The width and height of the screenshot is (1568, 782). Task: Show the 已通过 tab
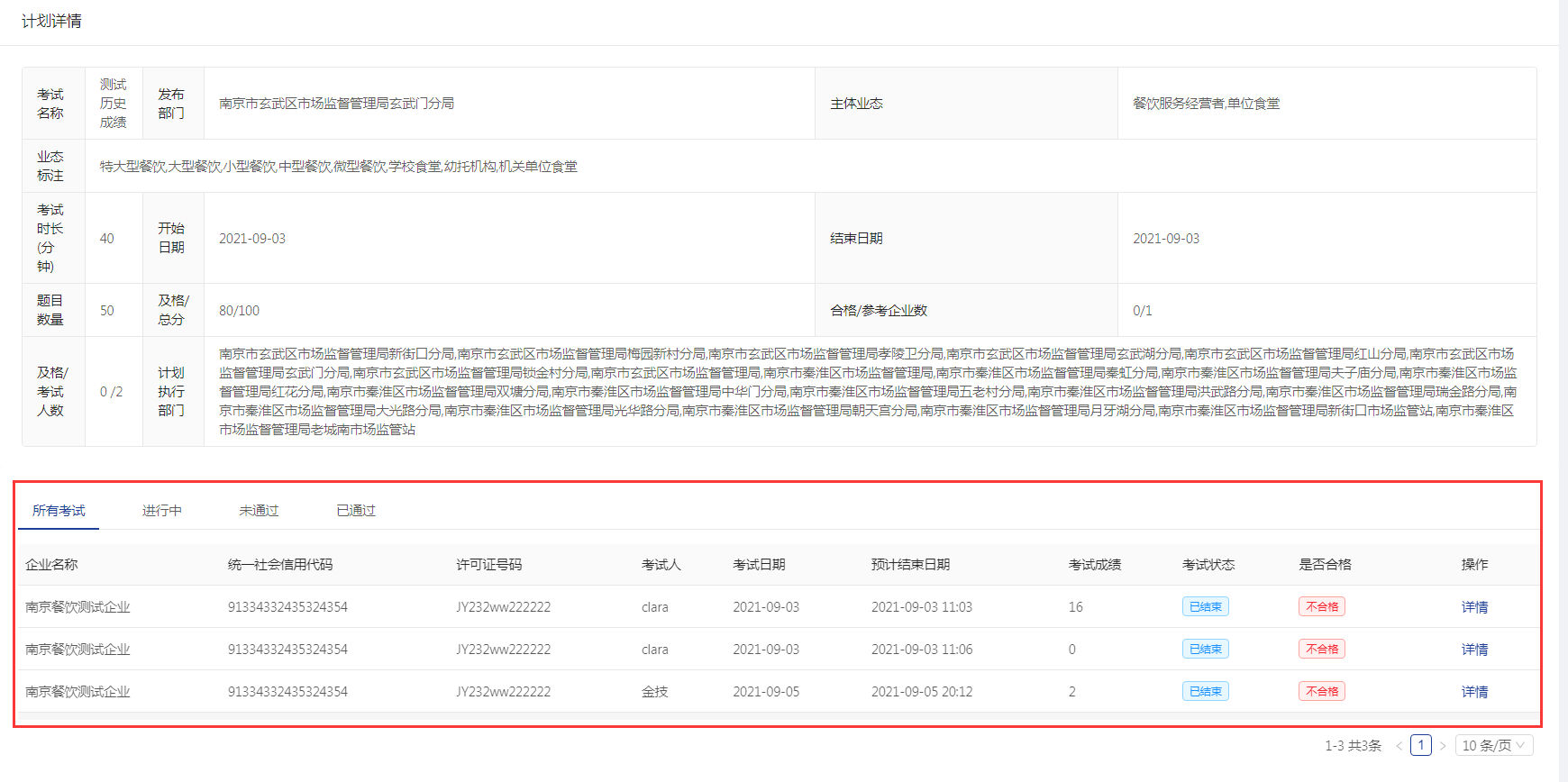[x=356, y=511]
